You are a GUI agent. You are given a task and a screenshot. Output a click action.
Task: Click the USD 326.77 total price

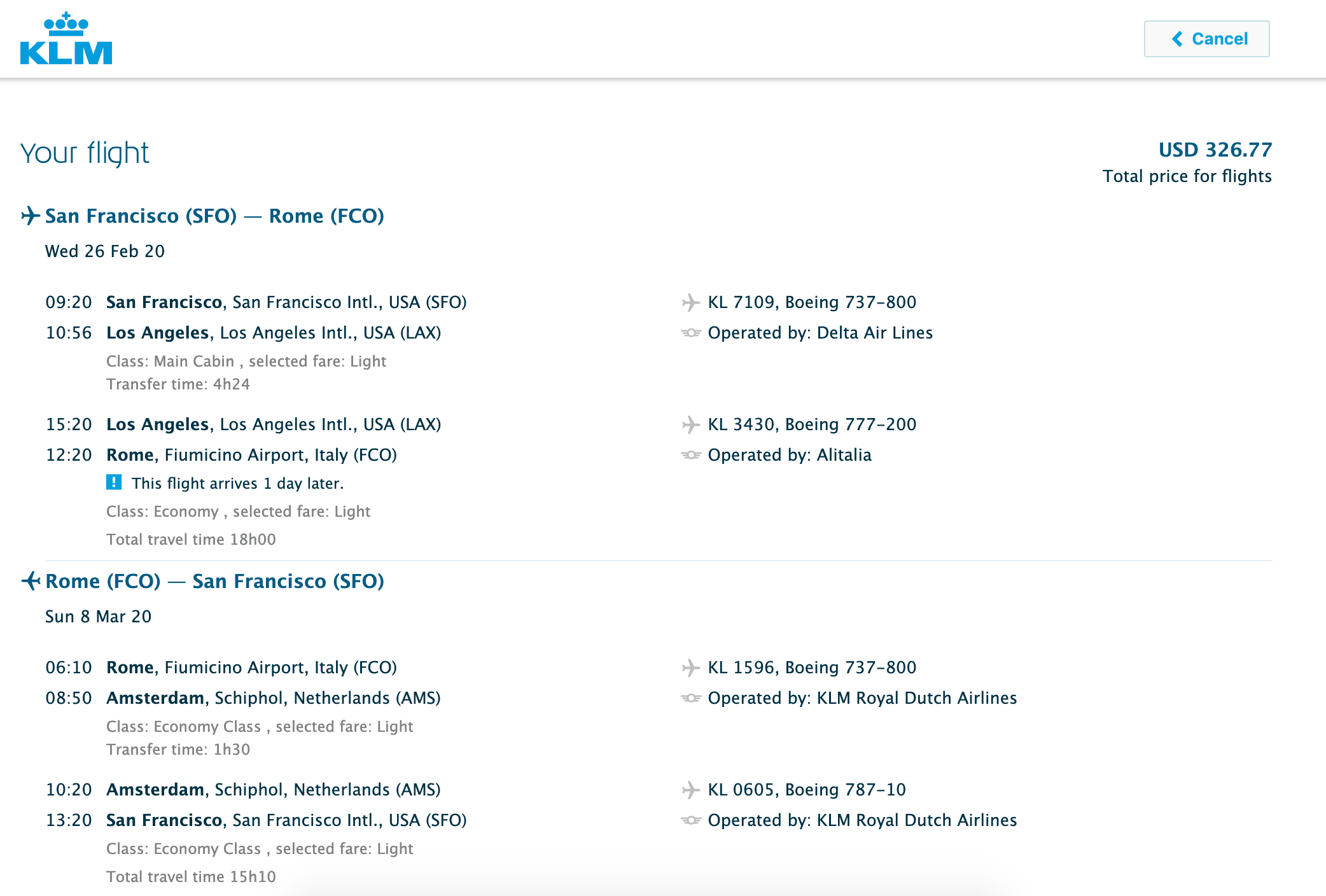1215,150
